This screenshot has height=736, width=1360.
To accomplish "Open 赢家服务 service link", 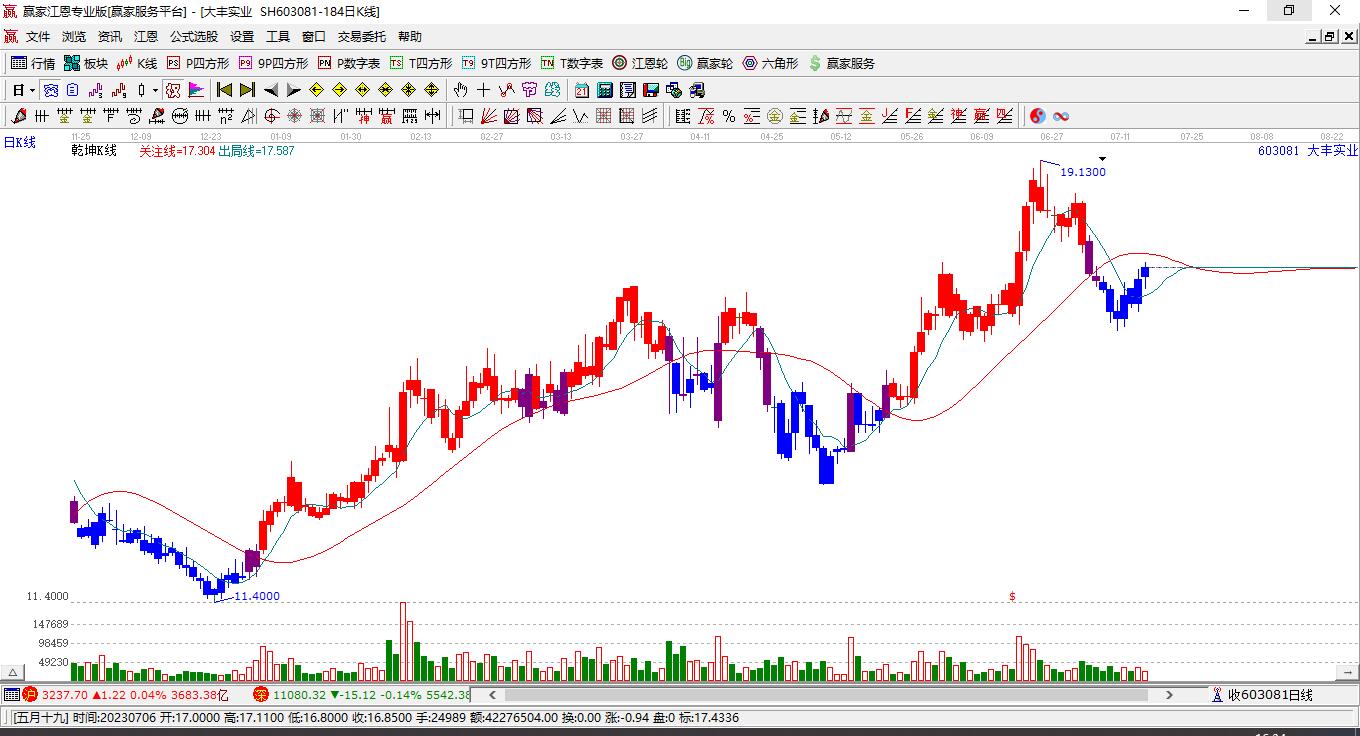I will 841,63.
